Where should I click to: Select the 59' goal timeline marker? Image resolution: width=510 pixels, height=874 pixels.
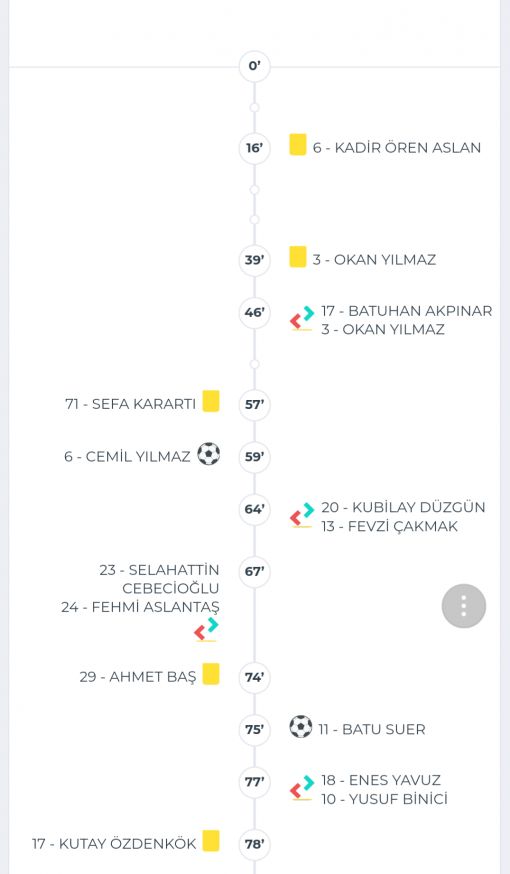255,457
